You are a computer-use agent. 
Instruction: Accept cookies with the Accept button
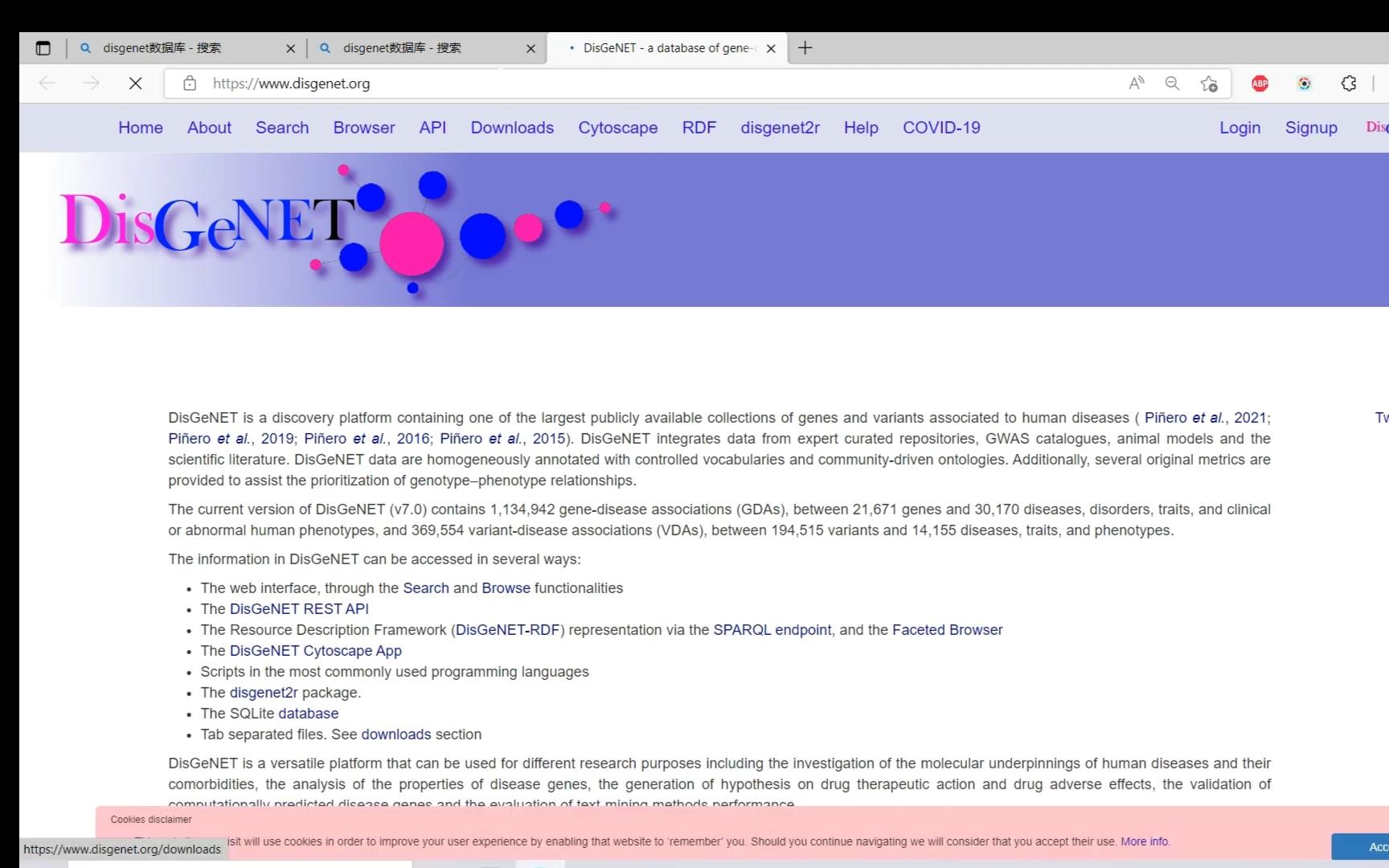pos(1360,847)
